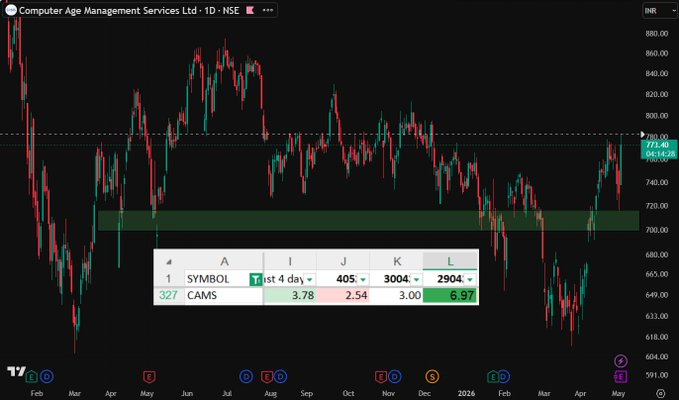The height and width of the screenshot is (400, 679).
Task: Open the red E earnings marker at May 2025
Action: coord(149,377)
